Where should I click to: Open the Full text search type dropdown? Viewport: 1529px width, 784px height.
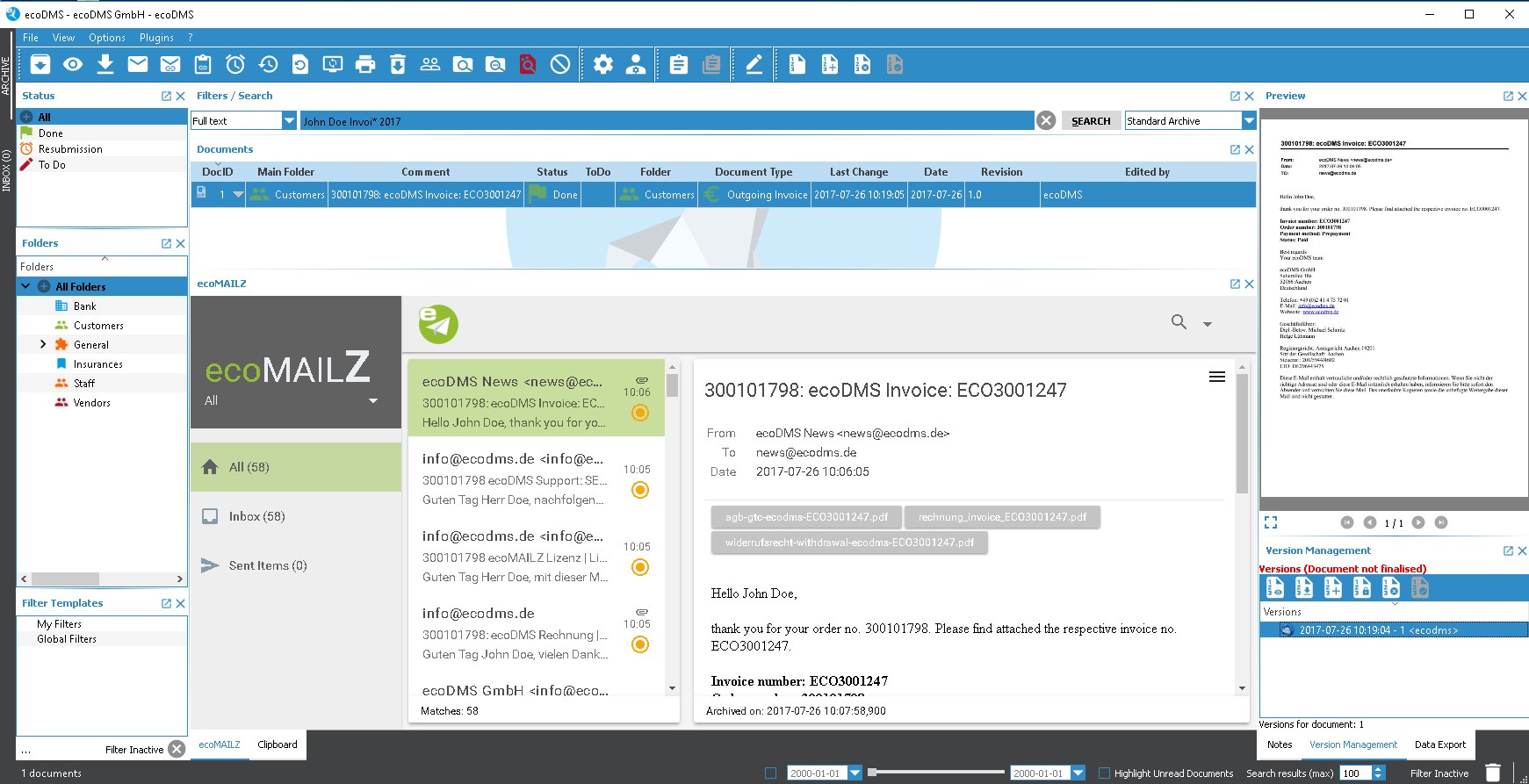click(x=289, y=121)
